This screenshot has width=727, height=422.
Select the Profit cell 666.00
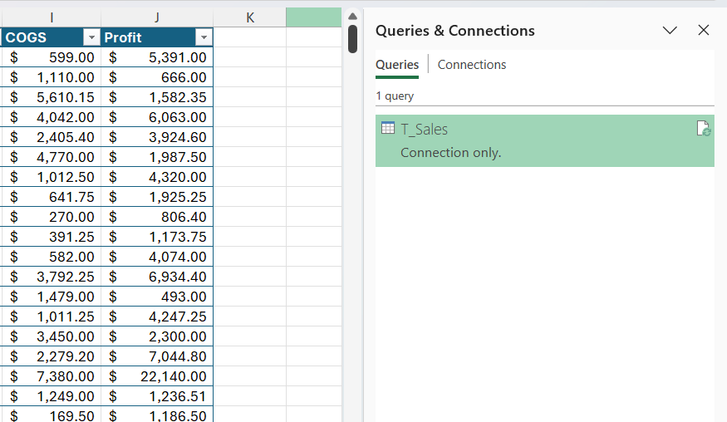(x=157, y=77)
